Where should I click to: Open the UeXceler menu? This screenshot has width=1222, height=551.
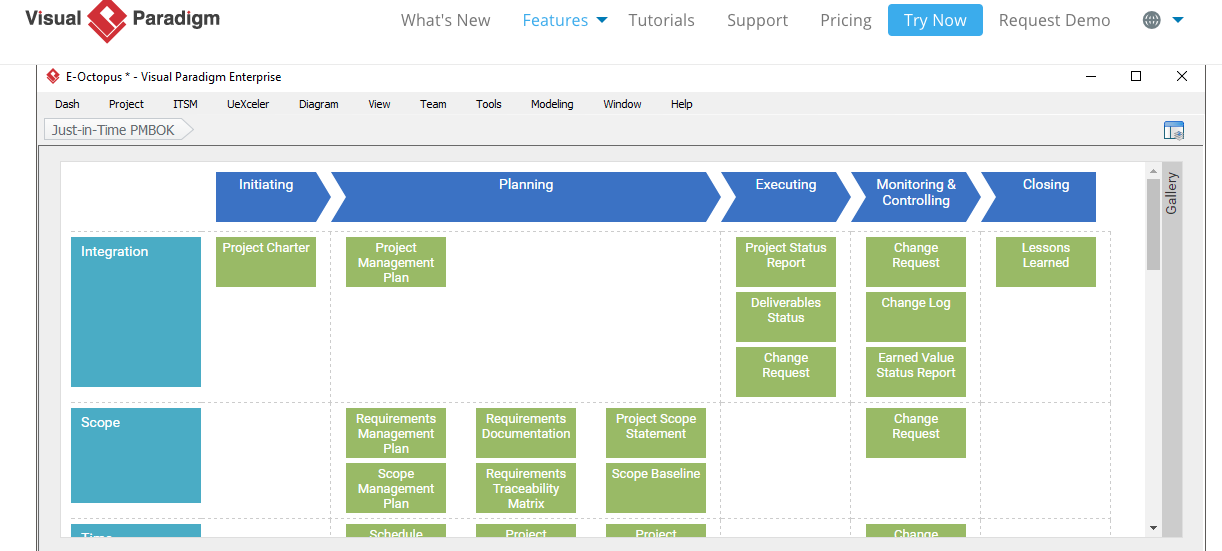[248, 104]
